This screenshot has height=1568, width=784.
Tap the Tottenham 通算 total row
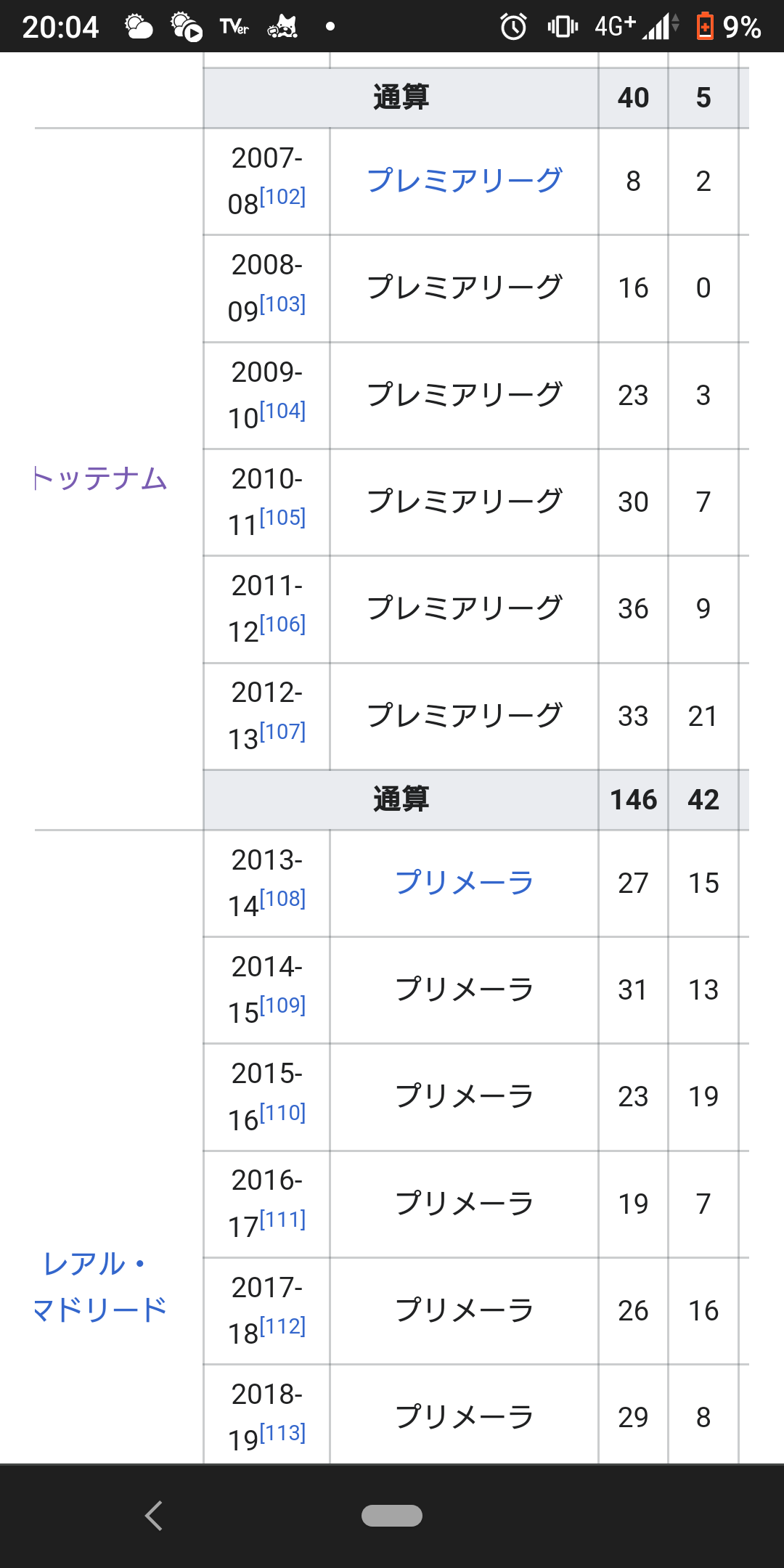[401, 799]
